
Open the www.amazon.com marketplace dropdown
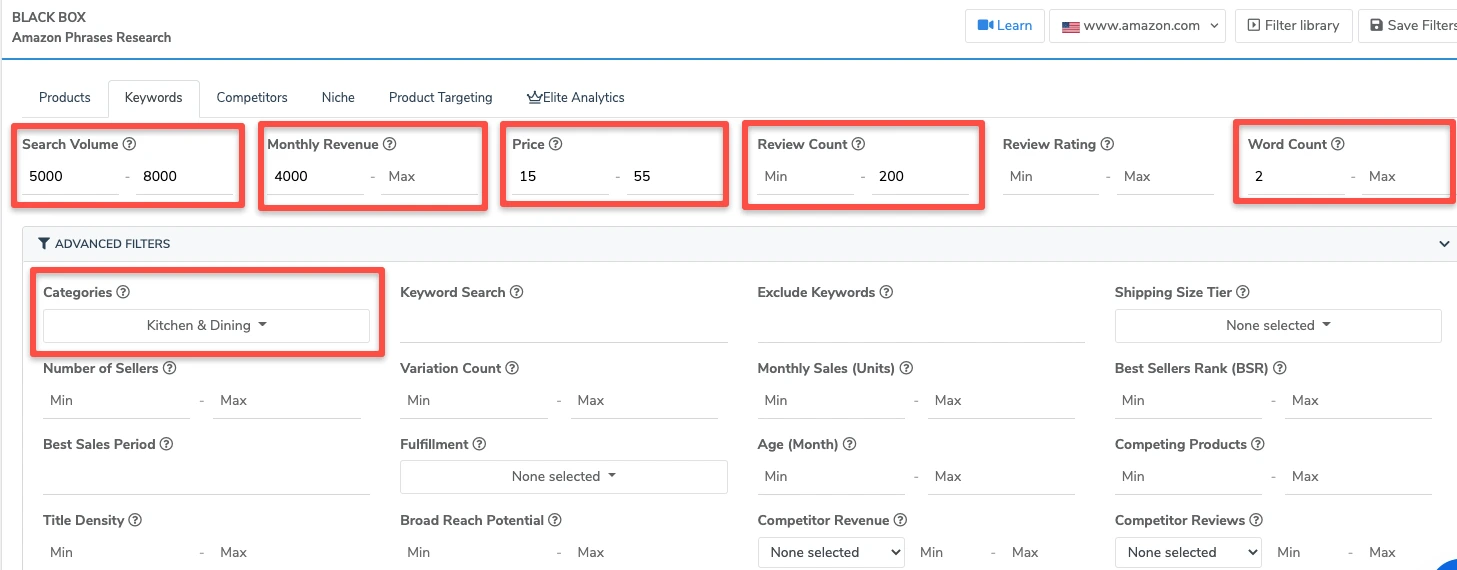pyautogui.click(x=1137, y=26)
